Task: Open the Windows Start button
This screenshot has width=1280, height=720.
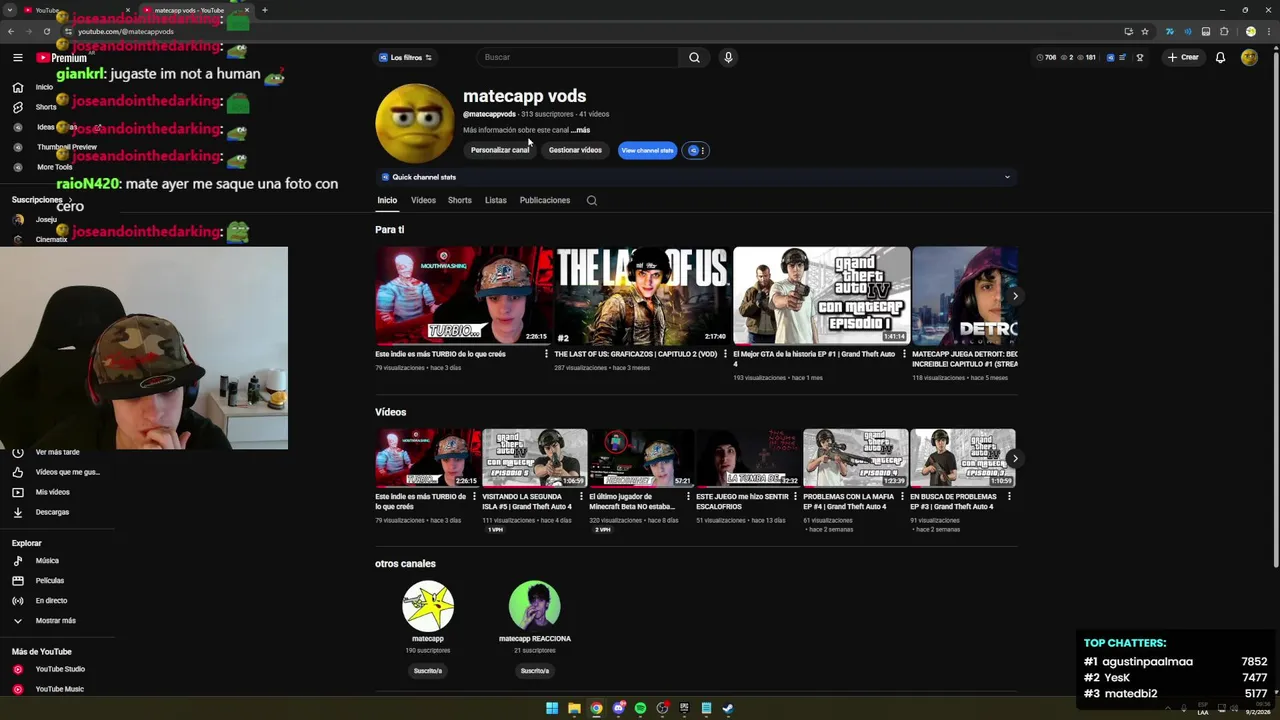Action: coord(552,708)
